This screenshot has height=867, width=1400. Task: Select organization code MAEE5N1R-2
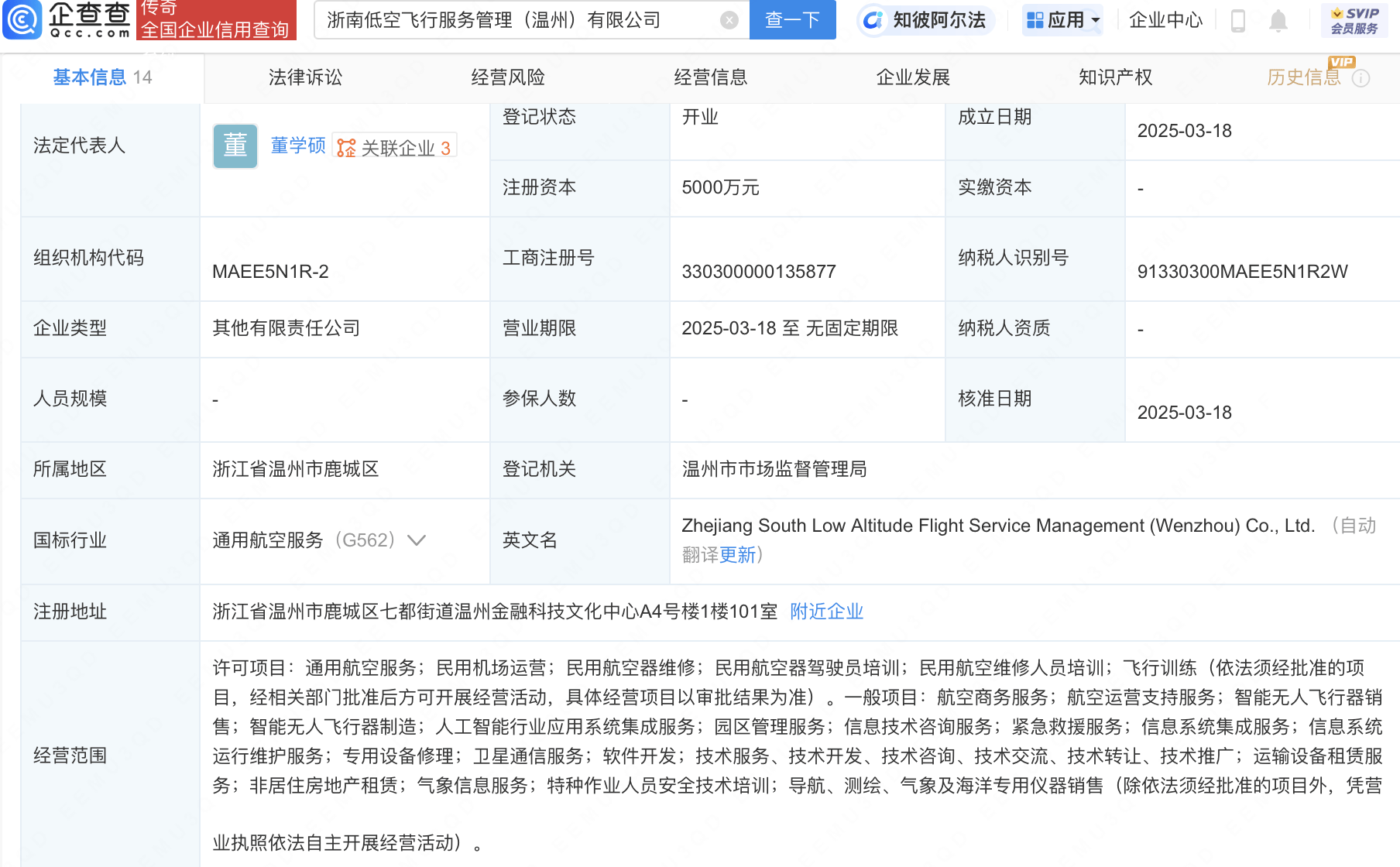(270, 272)
